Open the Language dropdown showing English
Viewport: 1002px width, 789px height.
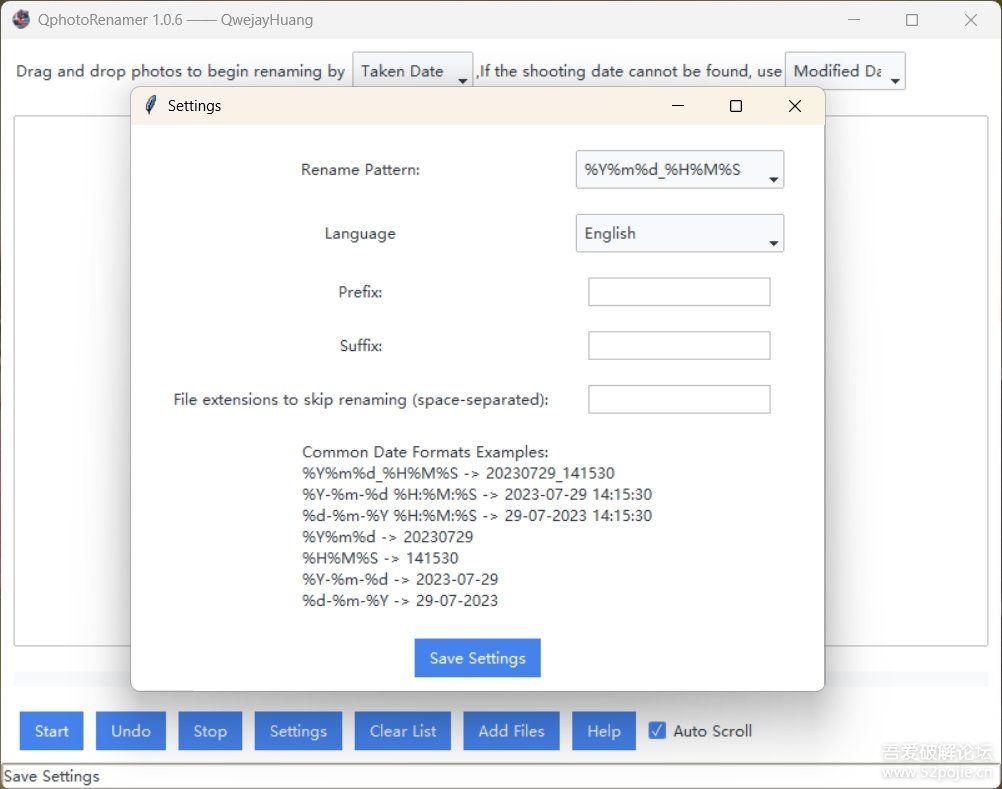click(x=679, y=233)
